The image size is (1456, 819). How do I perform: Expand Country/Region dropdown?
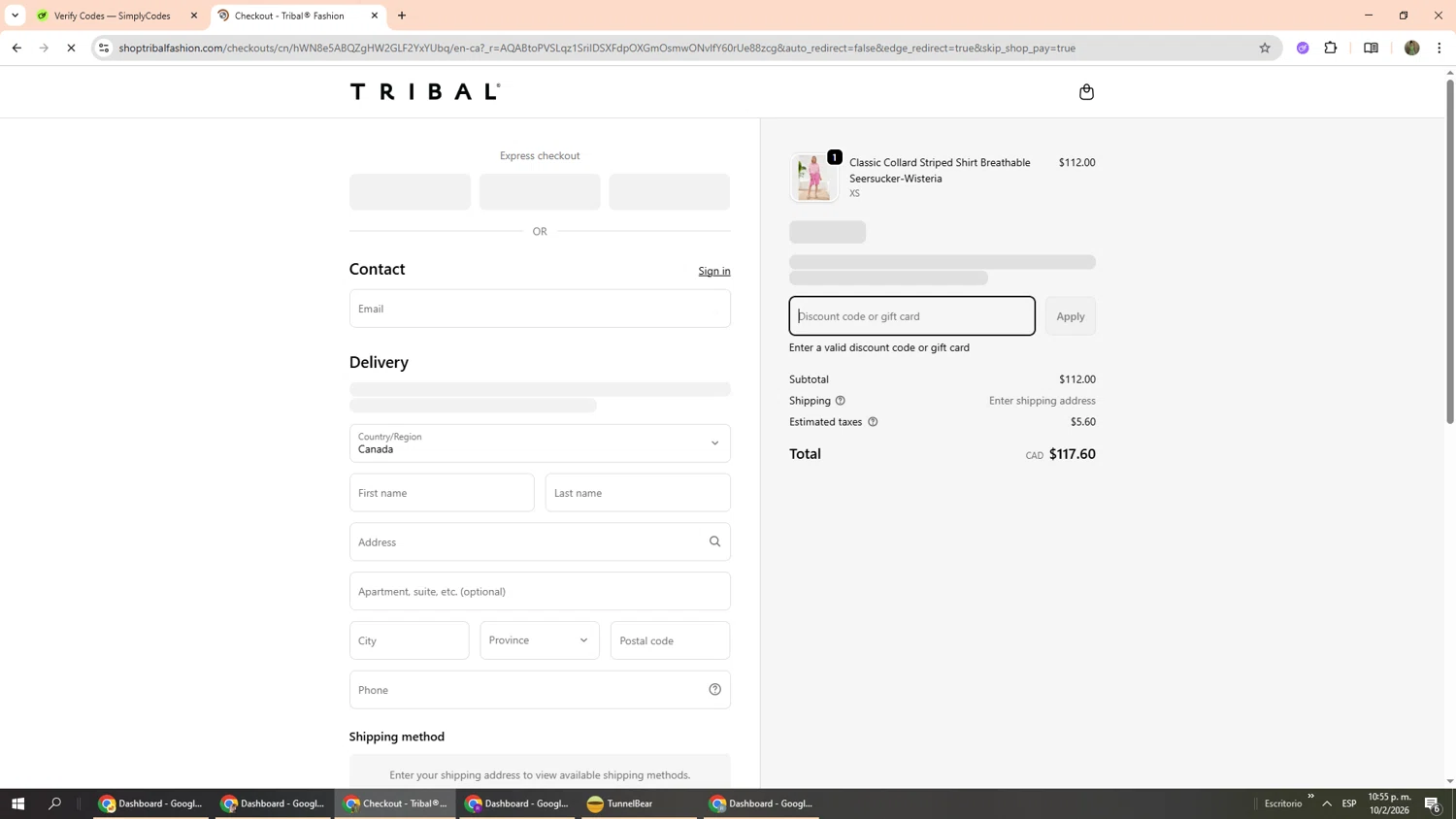pos(540,443)
